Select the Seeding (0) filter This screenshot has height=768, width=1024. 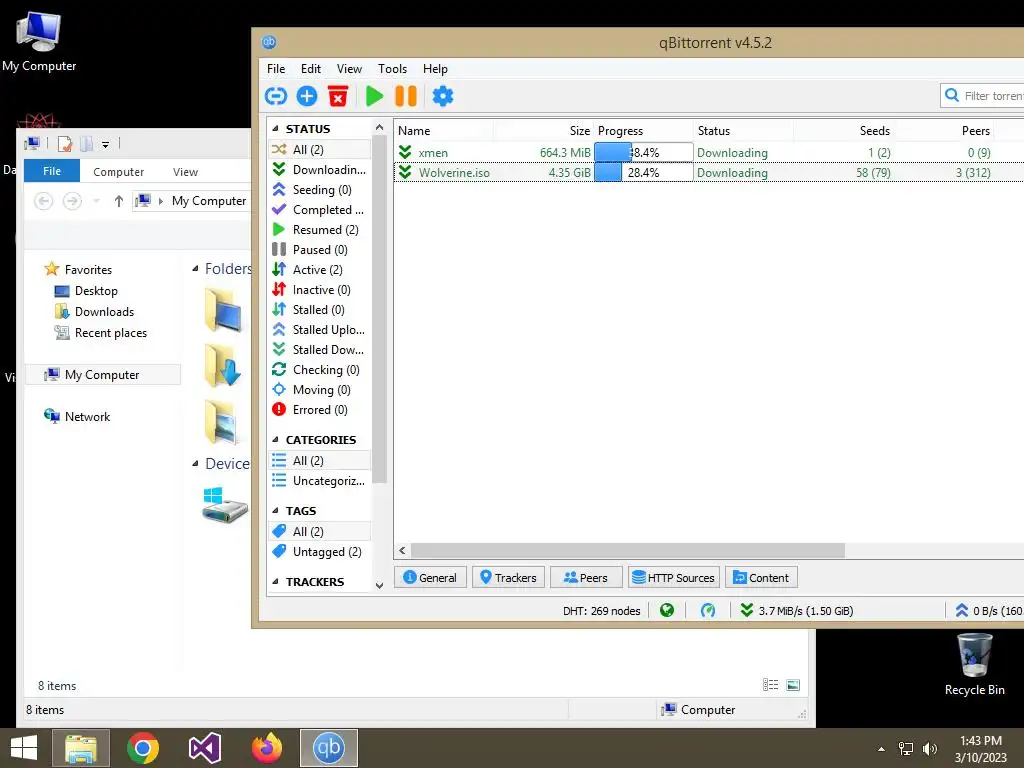click(319, 189)
